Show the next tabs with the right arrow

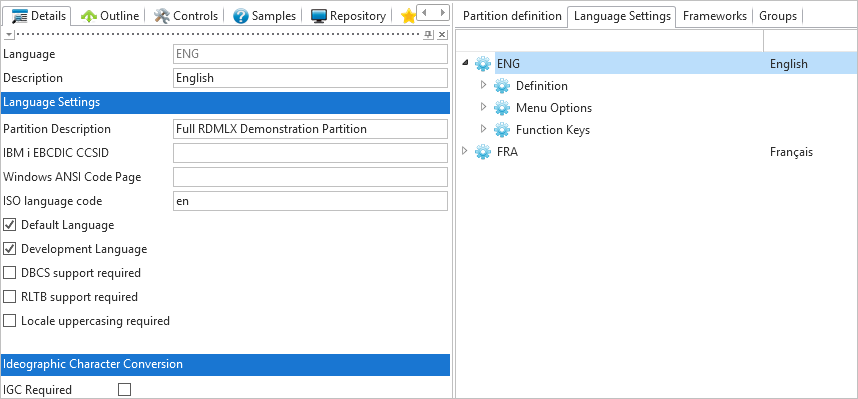[442, 12]
